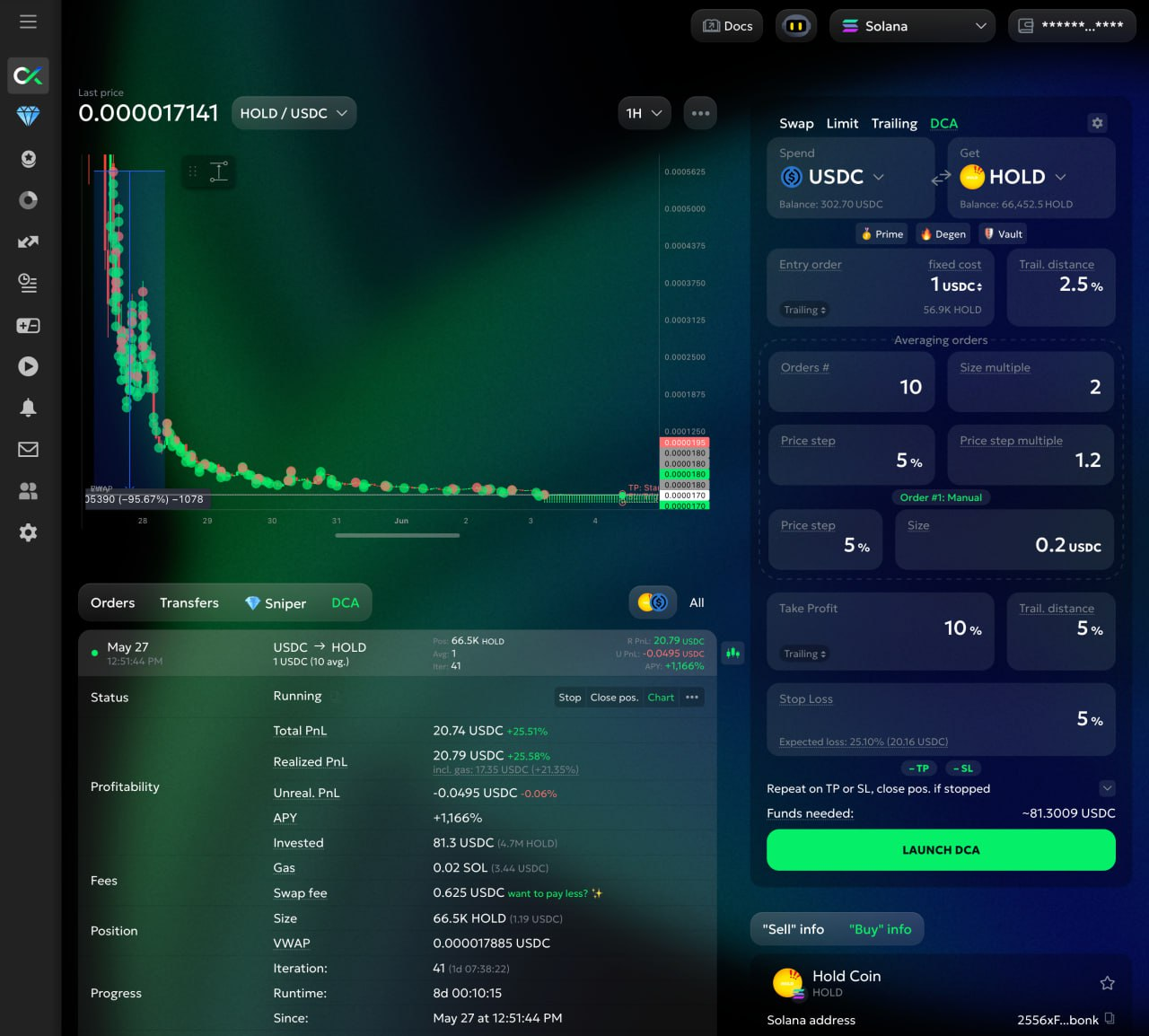Select the DCA tab in trade panel
1149x1036 pixels.
[x=943, y=123]
